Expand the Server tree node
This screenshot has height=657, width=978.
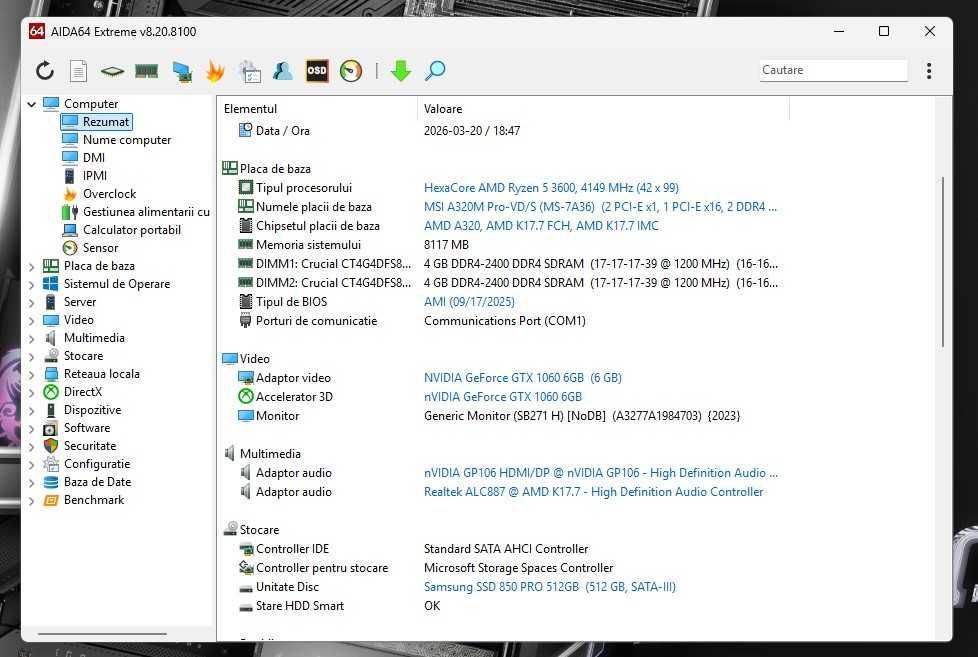coord(31,303)
